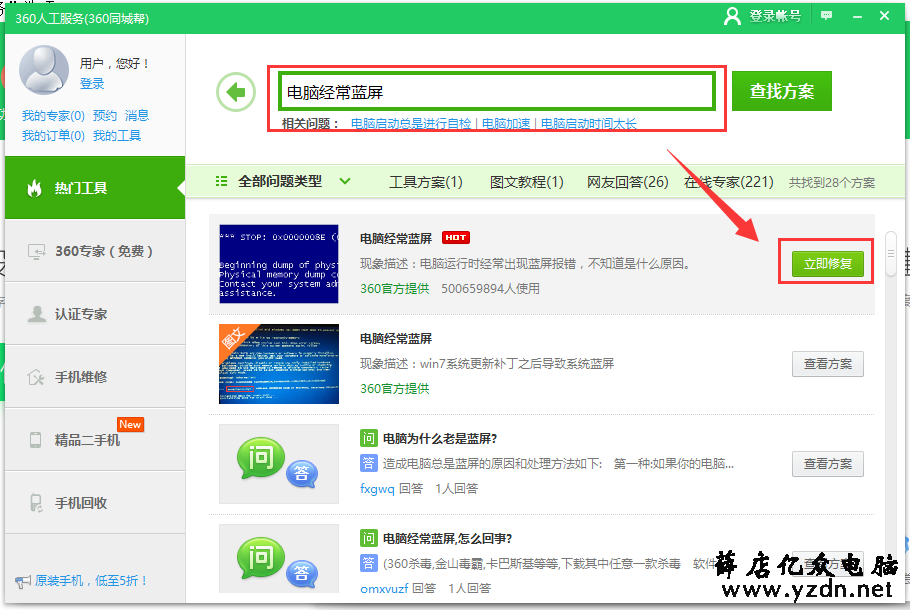Screen dimensions: 910x610
Task: Open 我的专家(0) link
Action: pos(53,115)
